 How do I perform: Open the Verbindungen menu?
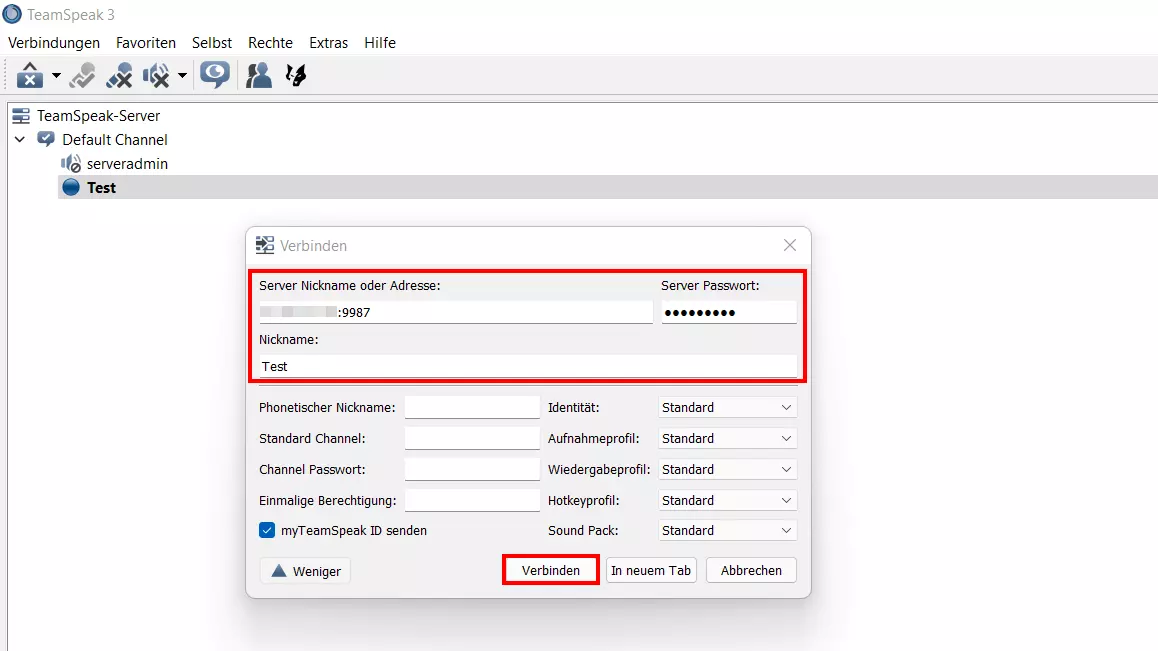click(54, 43)
